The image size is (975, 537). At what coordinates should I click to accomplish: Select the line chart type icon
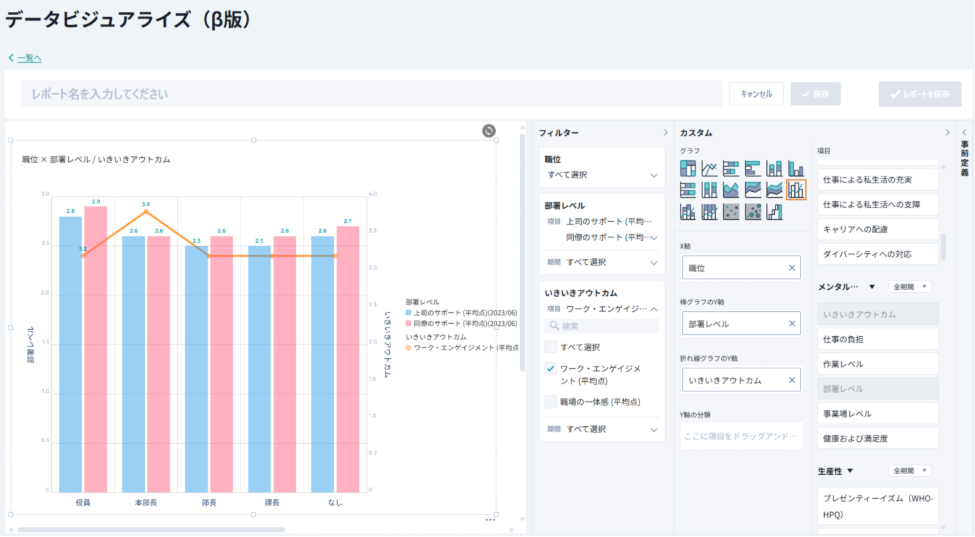point(709,168)
